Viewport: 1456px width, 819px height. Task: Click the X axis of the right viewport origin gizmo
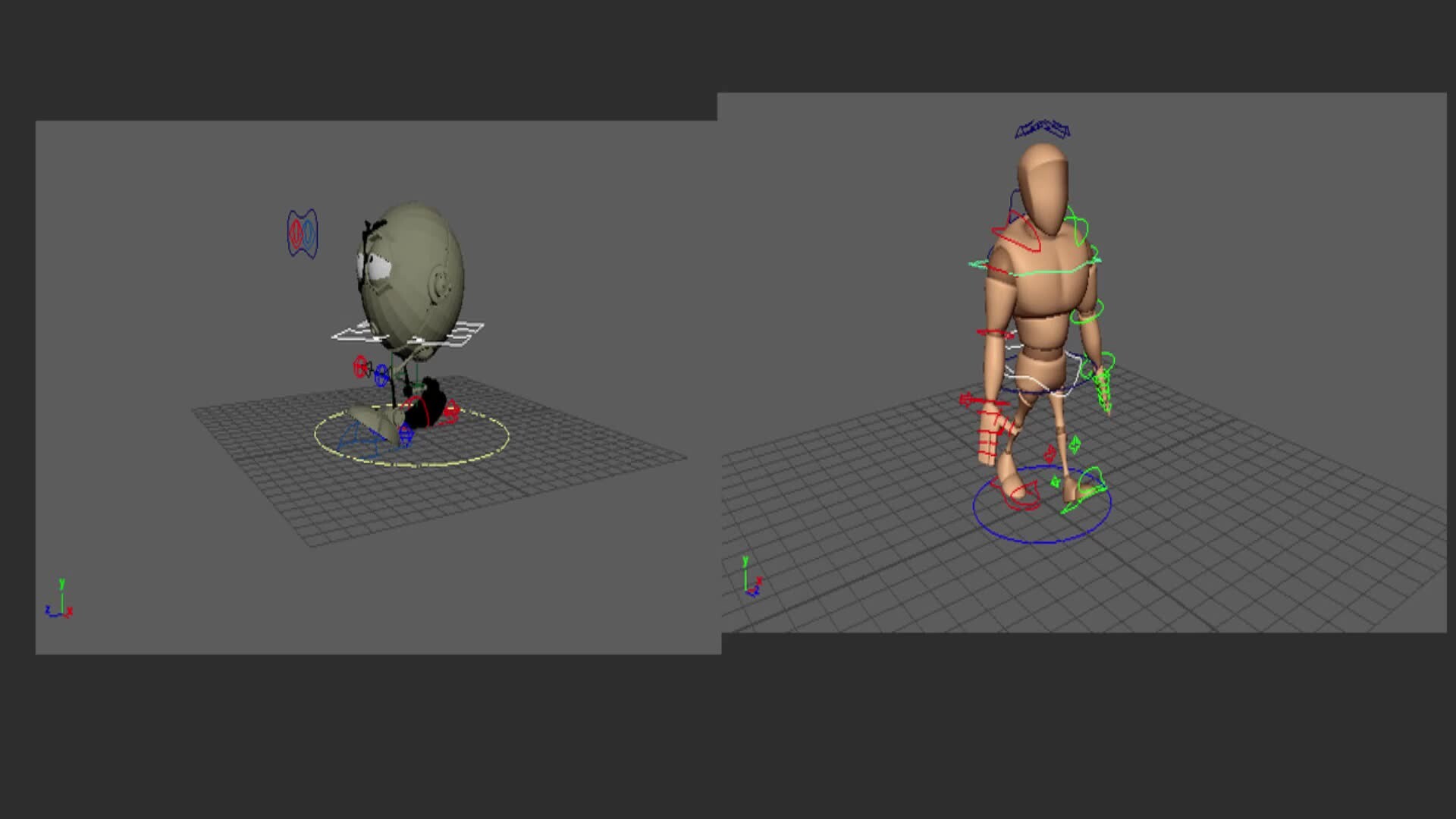click(758, 582)
